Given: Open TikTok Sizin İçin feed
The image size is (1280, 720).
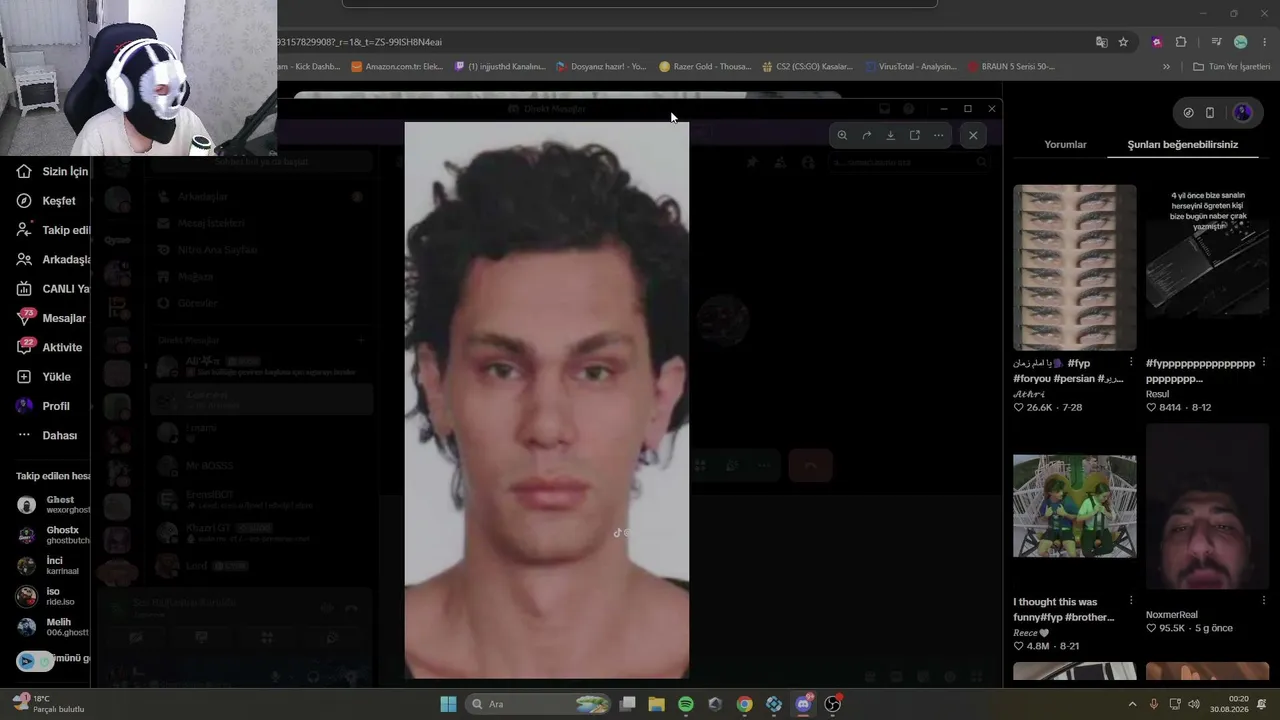Looking at the screenshot, I should [x=52, y=172].
